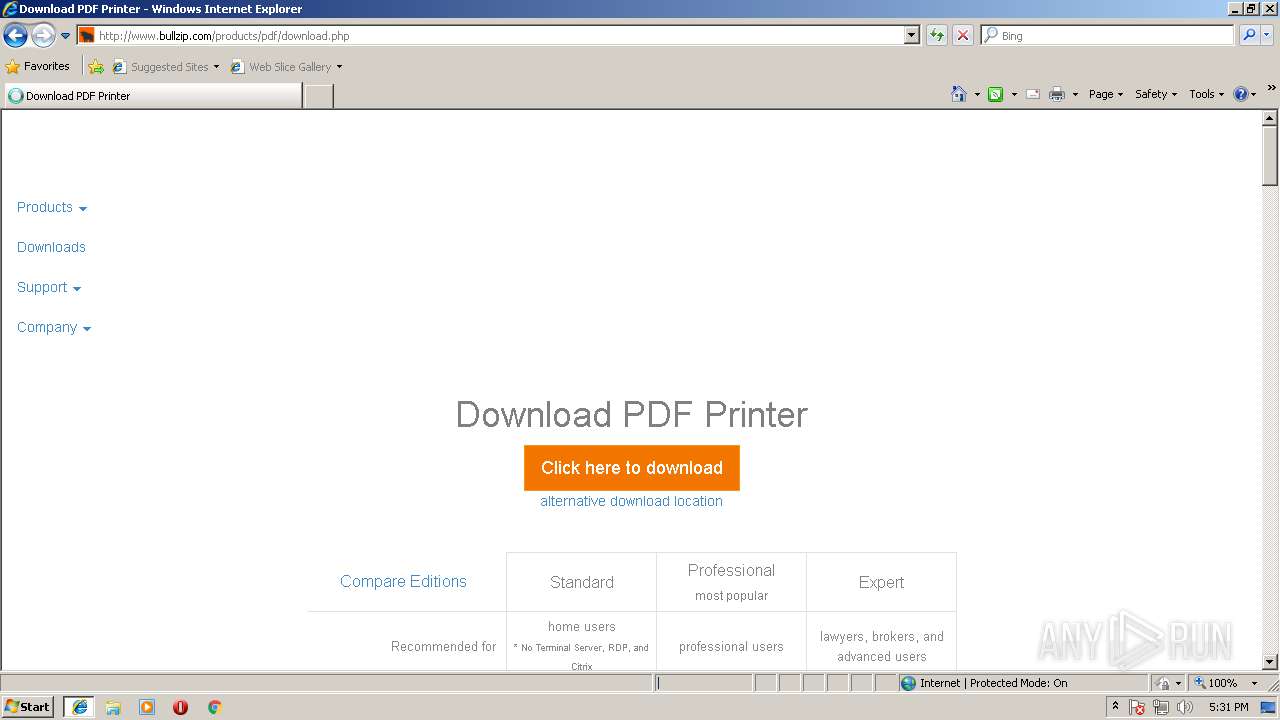Click the Add to Favorites Bar icon
Screen dimensions: 1280x720
[96, 67]
